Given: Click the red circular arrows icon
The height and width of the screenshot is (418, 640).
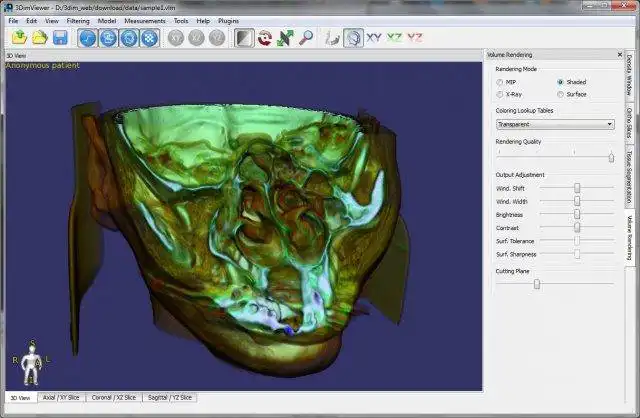Looking at the screenshot, I should click(x=265, y=38).
